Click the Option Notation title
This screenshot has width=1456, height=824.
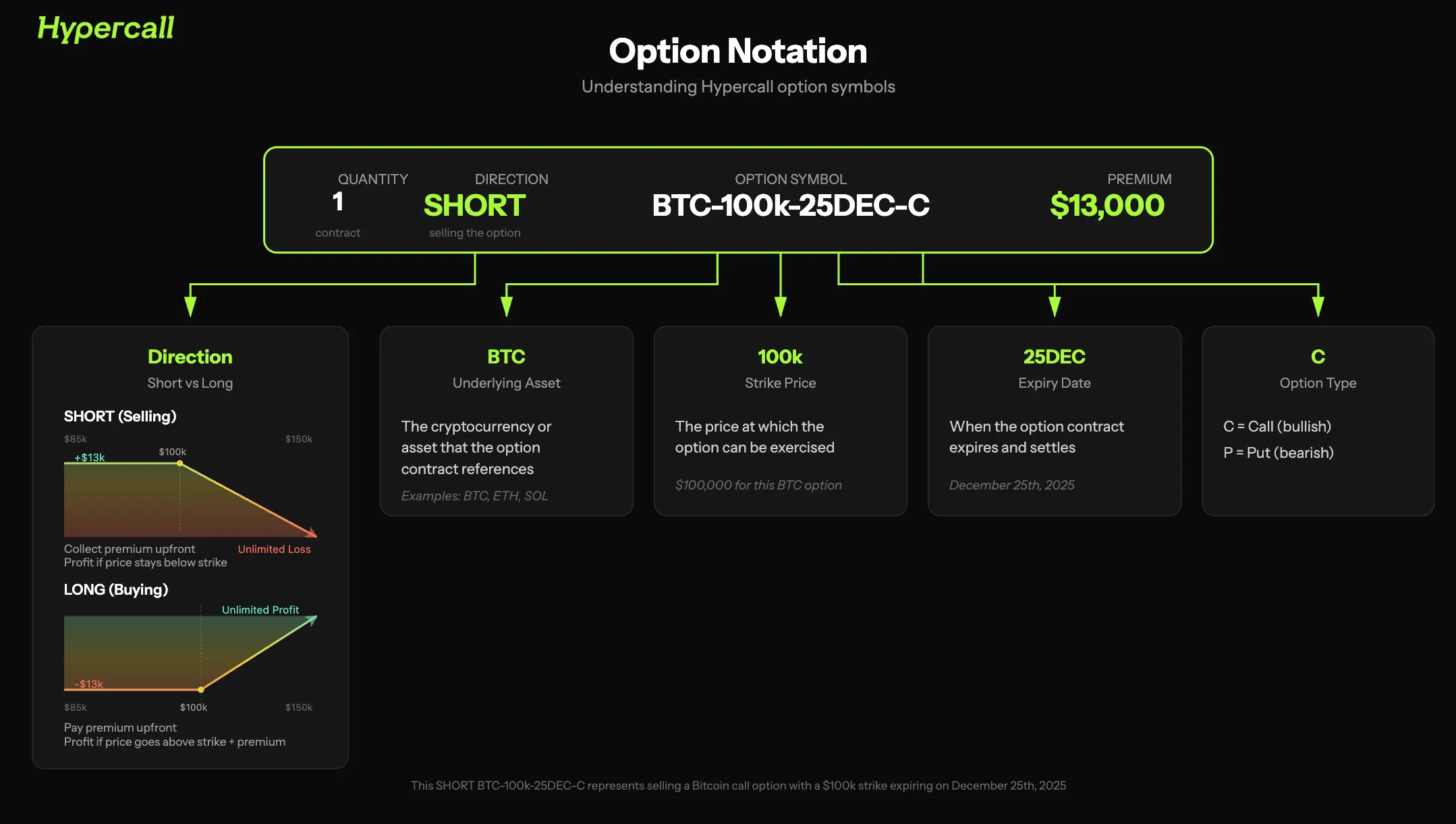(x=738, y=51)
